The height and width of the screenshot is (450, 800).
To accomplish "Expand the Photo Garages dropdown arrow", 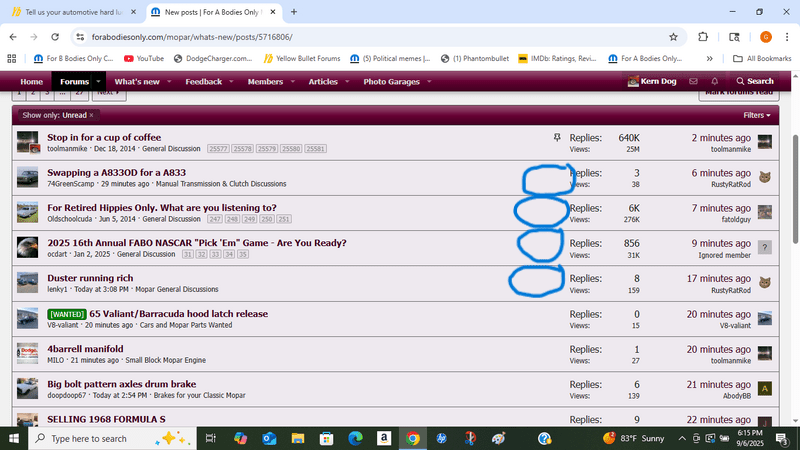I will tap(429, 82).
